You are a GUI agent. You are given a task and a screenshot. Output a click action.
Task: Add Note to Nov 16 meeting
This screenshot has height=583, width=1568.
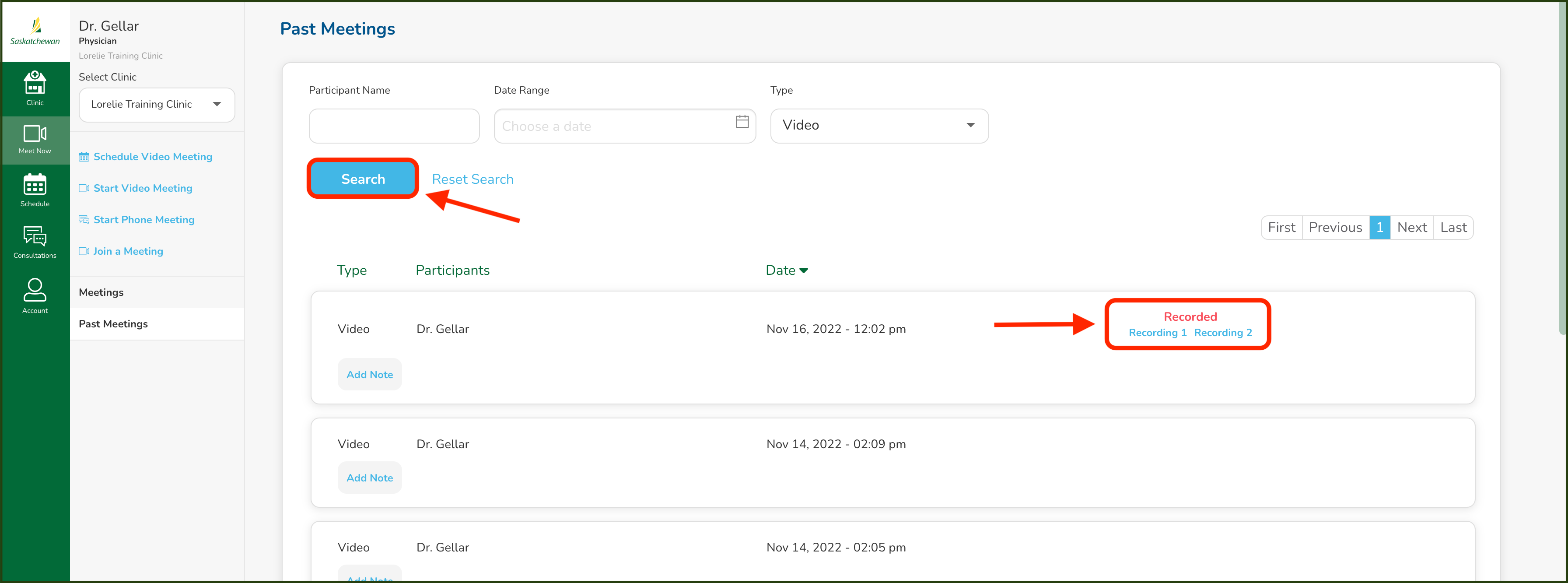coord(370,374)
